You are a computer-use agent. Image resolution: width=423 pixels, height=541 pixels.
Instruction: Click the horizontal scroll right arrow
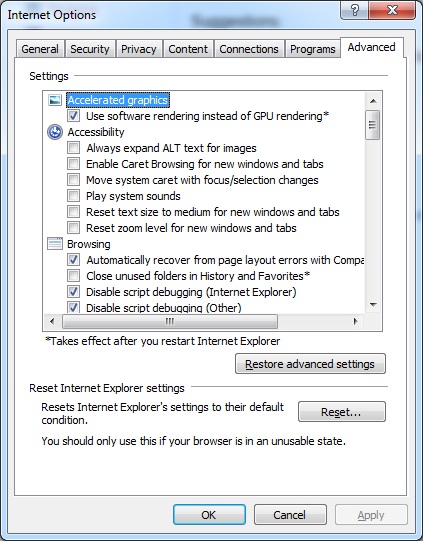click(355, 322)
